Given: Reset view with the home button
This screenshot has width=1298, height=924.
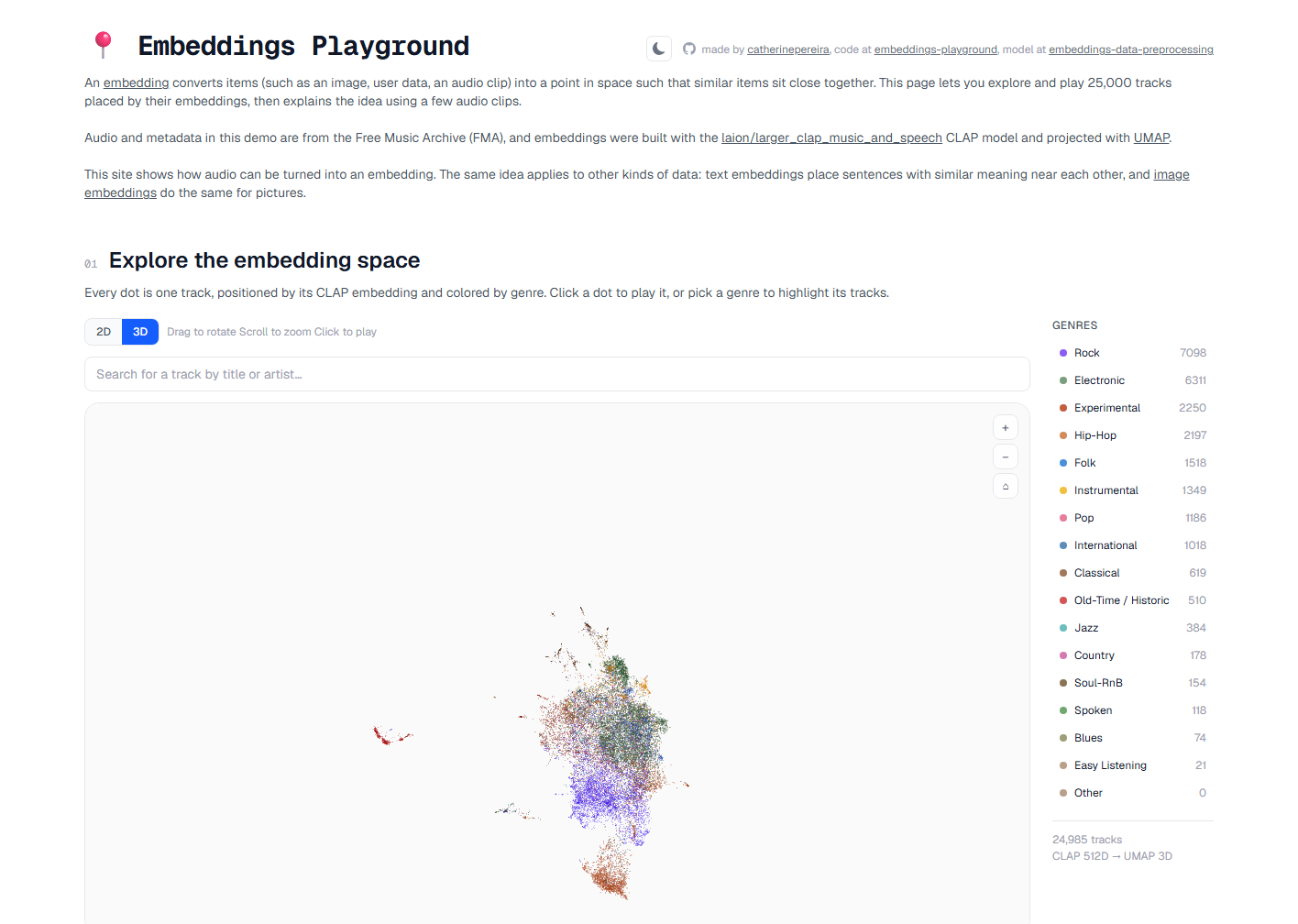Looking at the screenshot, I should point(1006,486).
